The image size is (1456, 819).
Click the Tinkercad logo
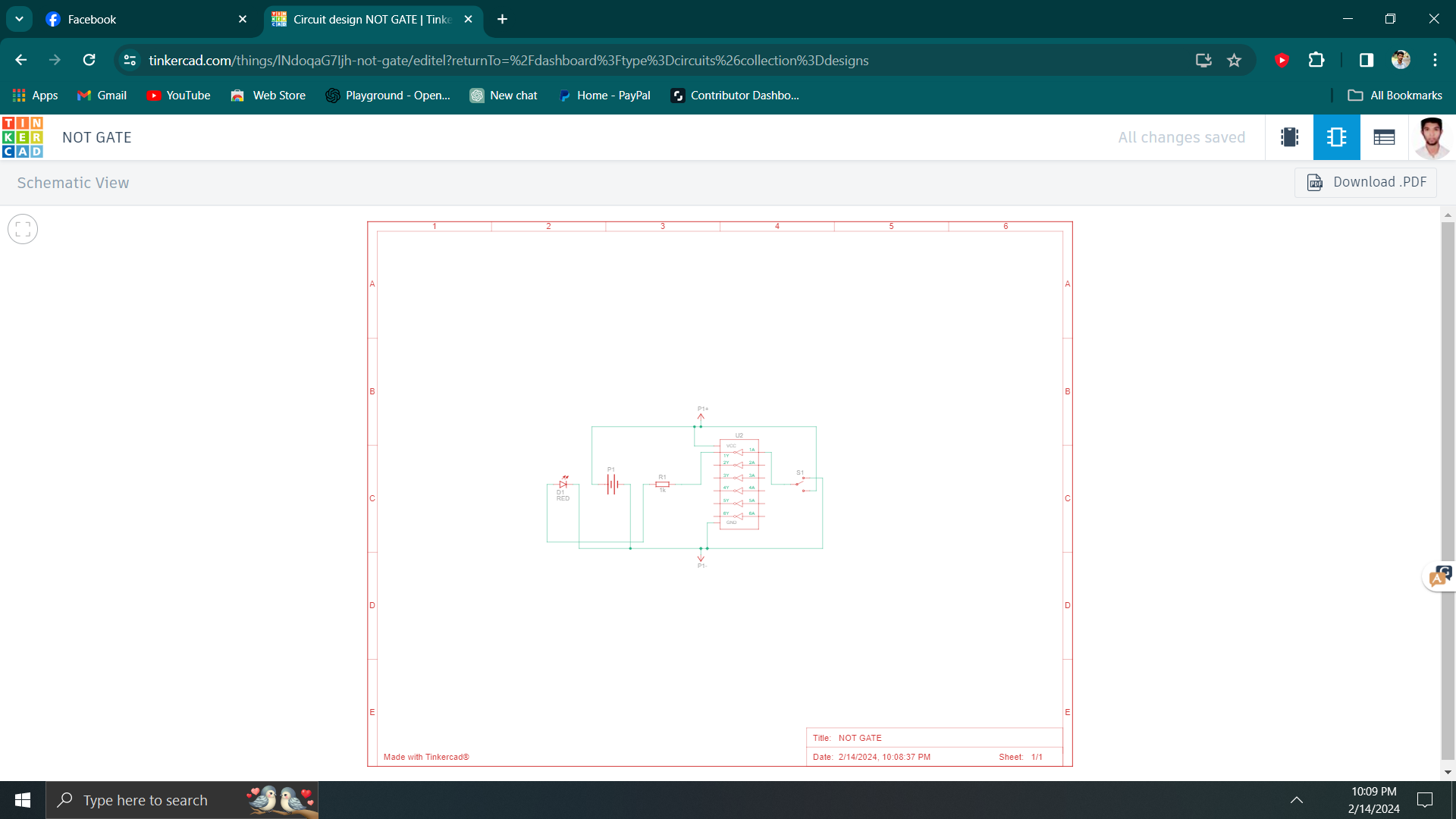coord(23,137)
